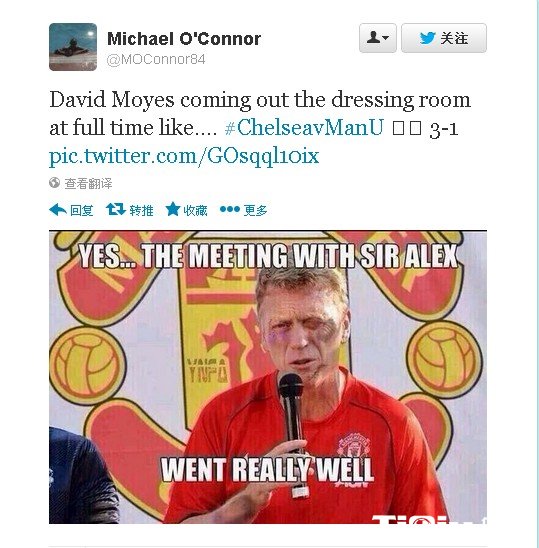Screen dimensions: 539x548
Task: Click the reply arrow icon
Action: [58, 210]
